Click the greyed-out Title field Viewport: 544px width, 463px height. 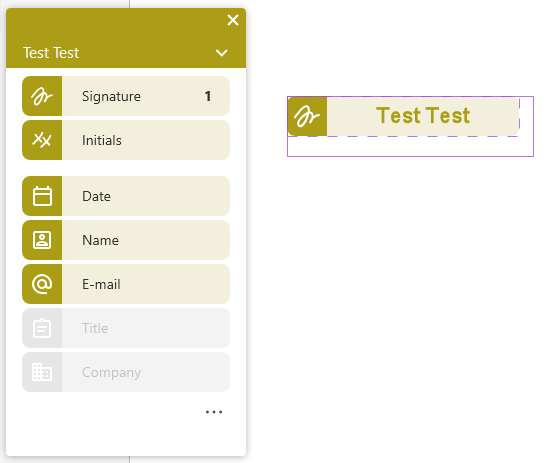click(126, 328)
